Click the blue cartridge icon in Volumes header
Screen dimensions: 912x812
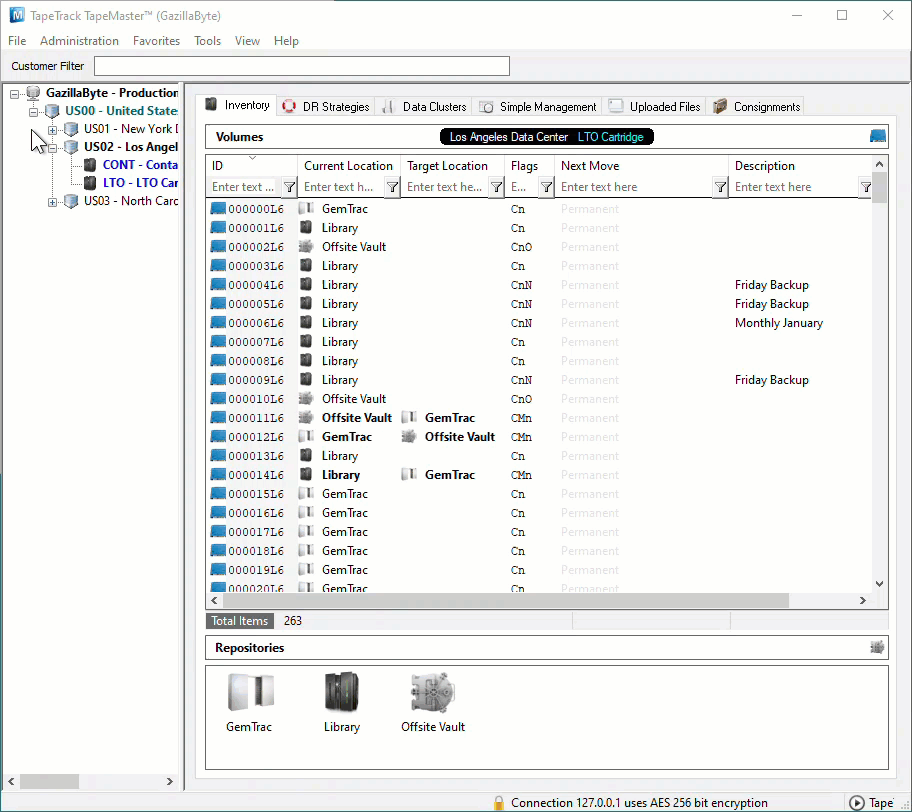(877, 136)
